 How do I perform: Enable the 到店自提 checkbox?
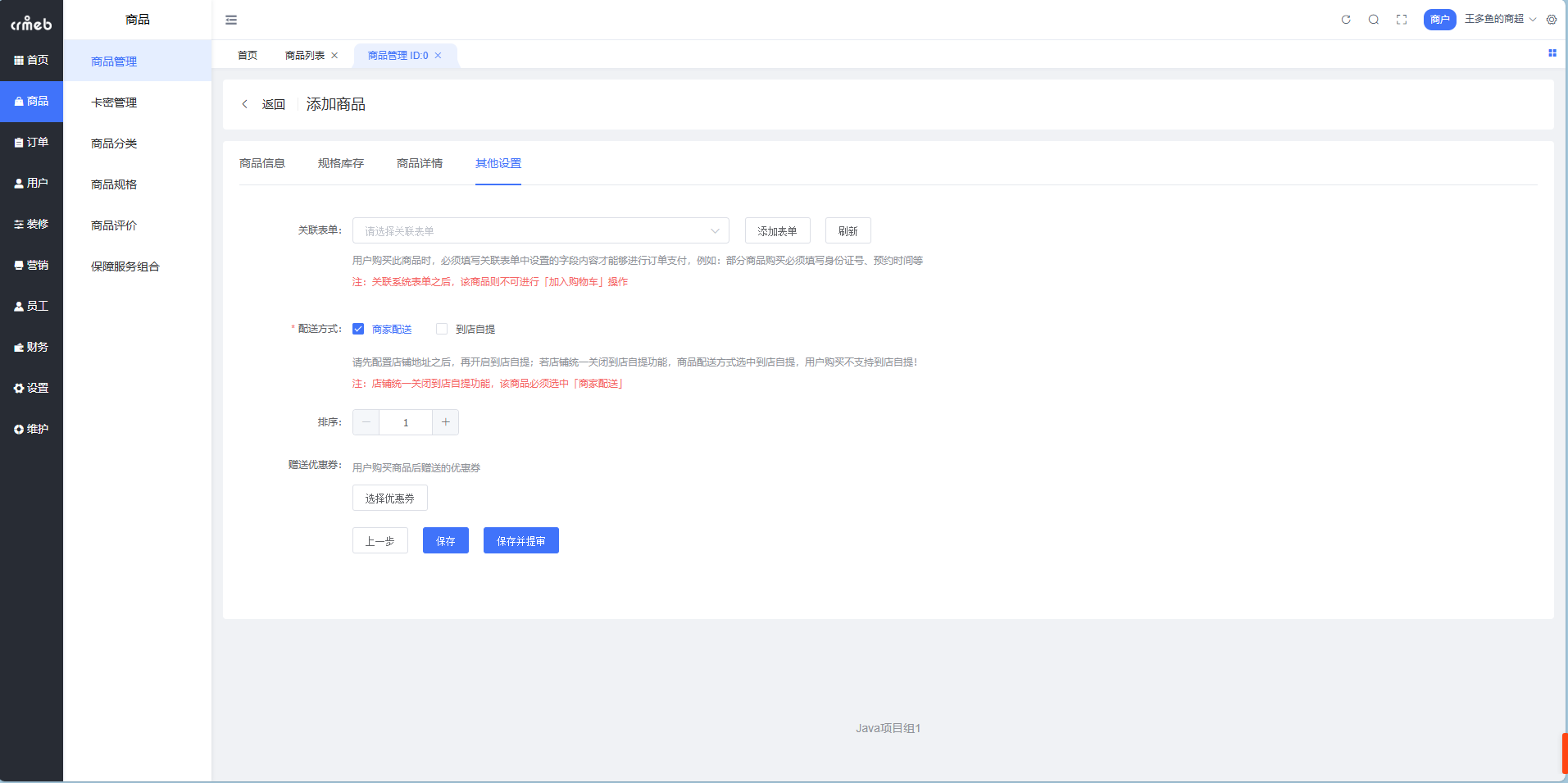coord(442,329)
